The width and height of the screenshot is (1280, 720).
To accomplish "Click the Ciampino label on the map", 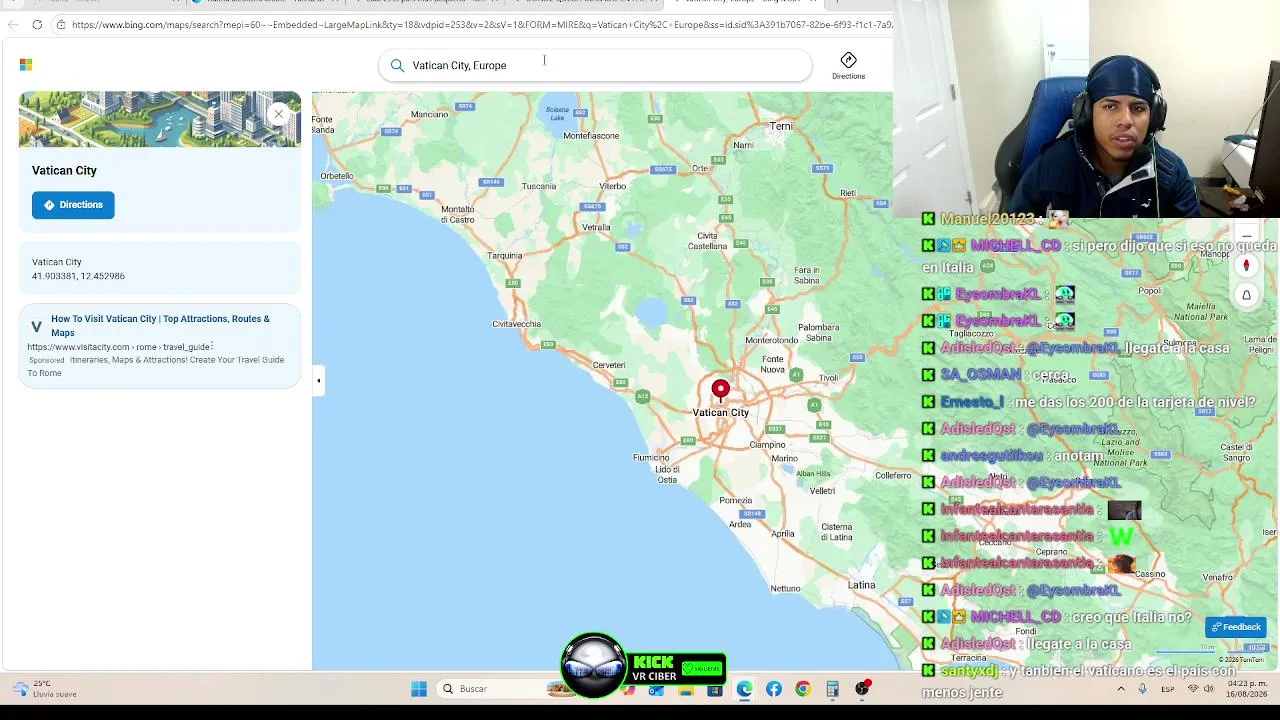I will coord(767,445).
